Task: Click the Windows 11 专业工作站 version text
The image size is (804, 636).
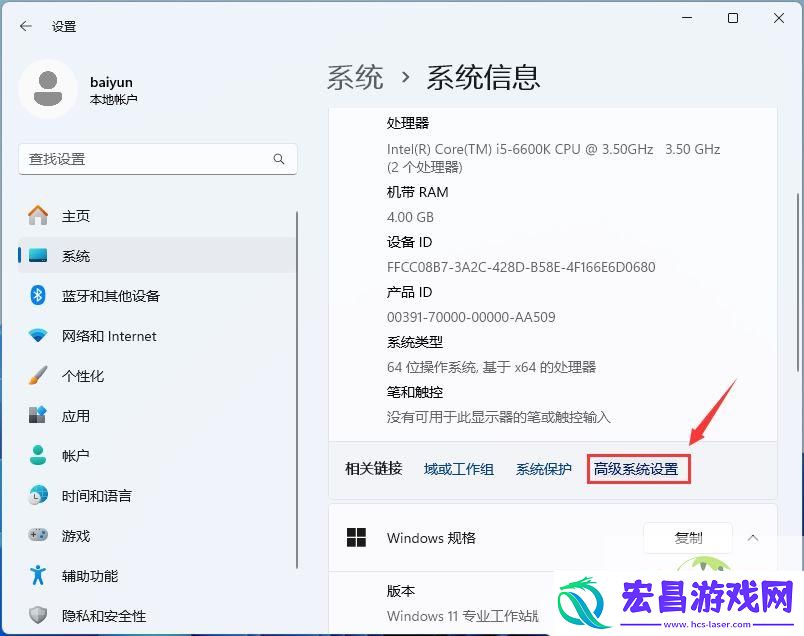Action: pyautogui.click(x=463, y=615)
